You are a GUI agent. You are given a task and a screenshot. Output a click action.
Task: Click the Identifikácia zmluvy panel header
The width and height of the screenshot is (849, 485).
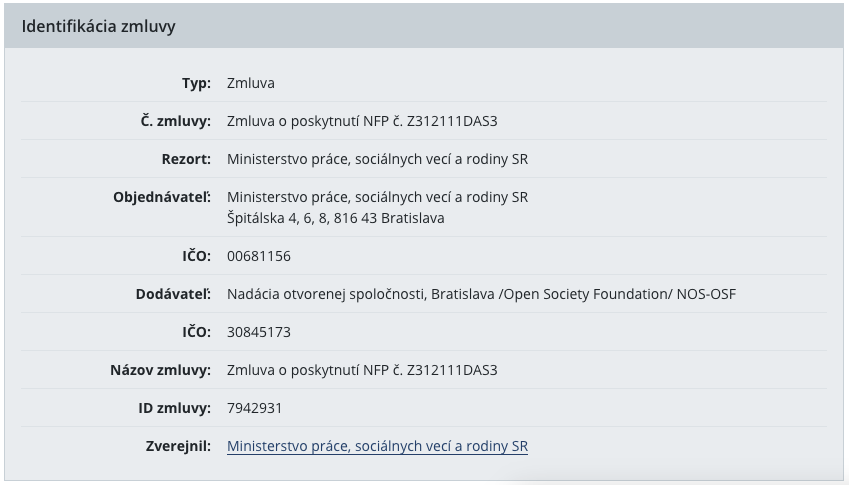424,26
